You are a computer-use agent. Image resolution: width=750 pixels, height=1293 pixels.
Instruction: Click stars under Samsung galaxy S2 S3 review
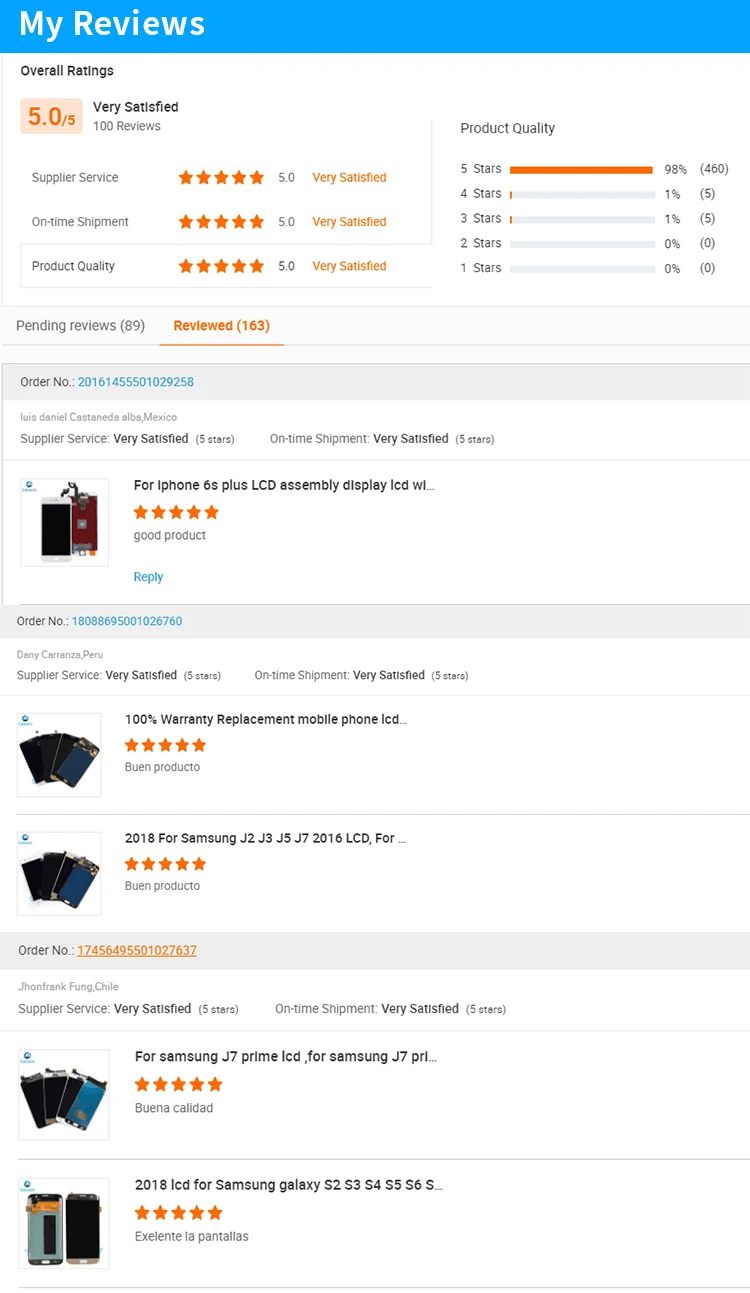178,1213
